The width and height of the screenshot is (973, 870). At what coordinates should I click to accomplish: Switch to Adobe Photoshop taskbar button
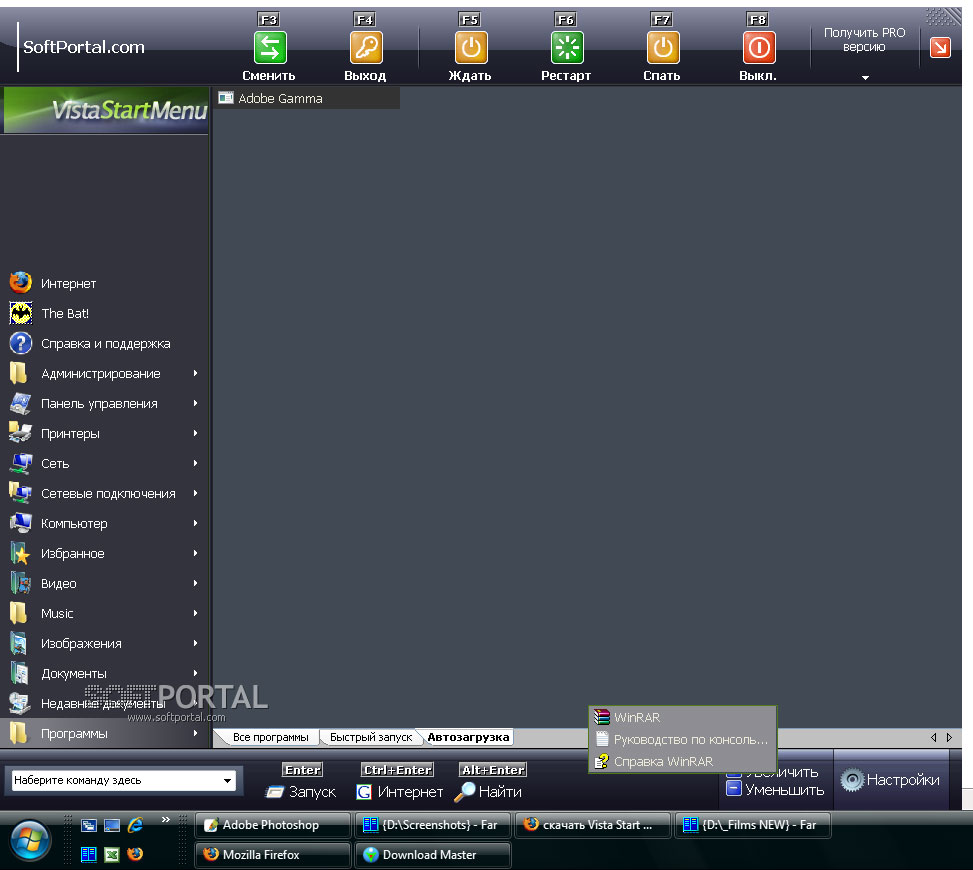pos(273,825)
